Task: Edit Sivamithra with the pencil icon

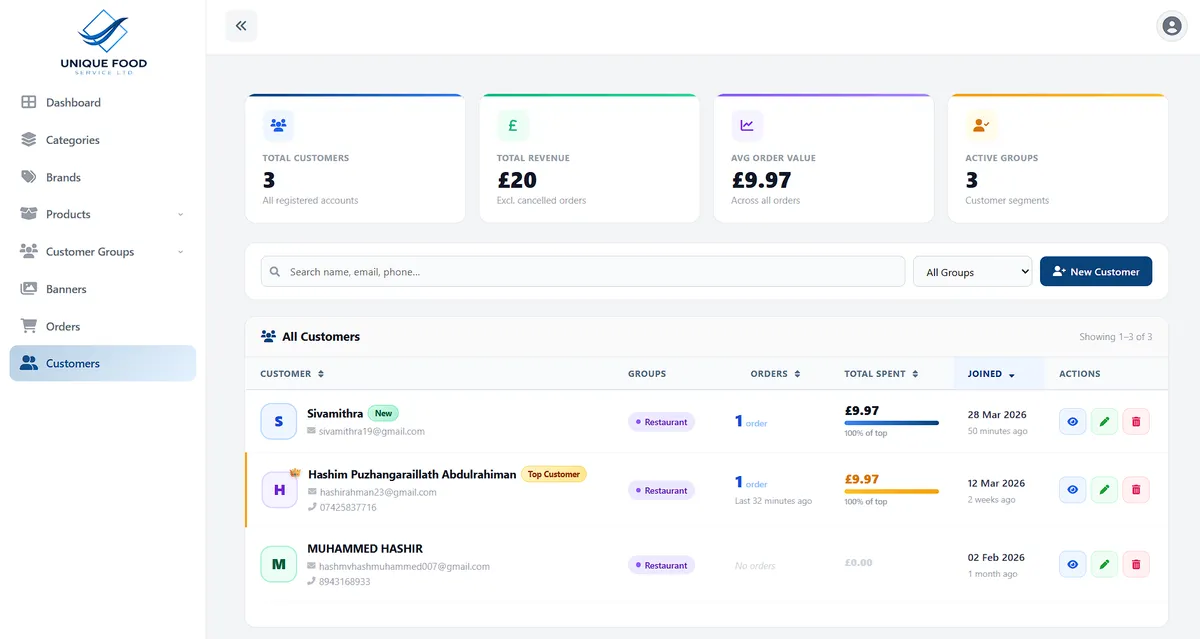Action: (1104, 422)
